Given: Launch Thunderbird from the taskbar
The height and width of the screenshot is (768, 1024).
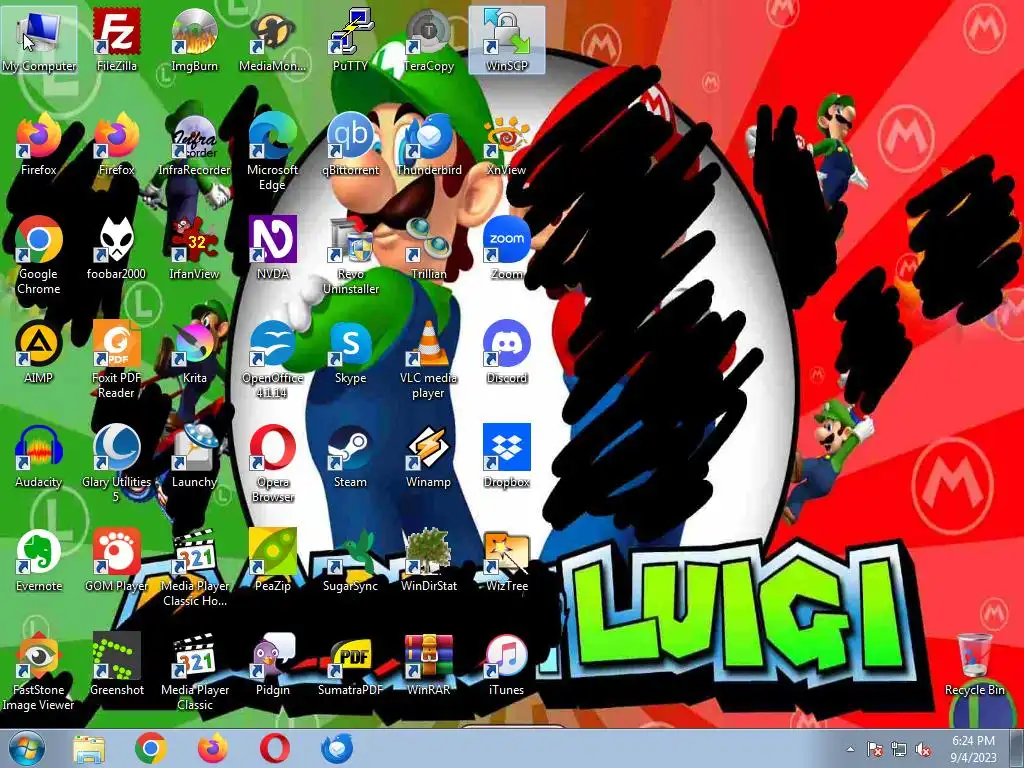Looking at the screenshot, I should [x=337, y=748].
